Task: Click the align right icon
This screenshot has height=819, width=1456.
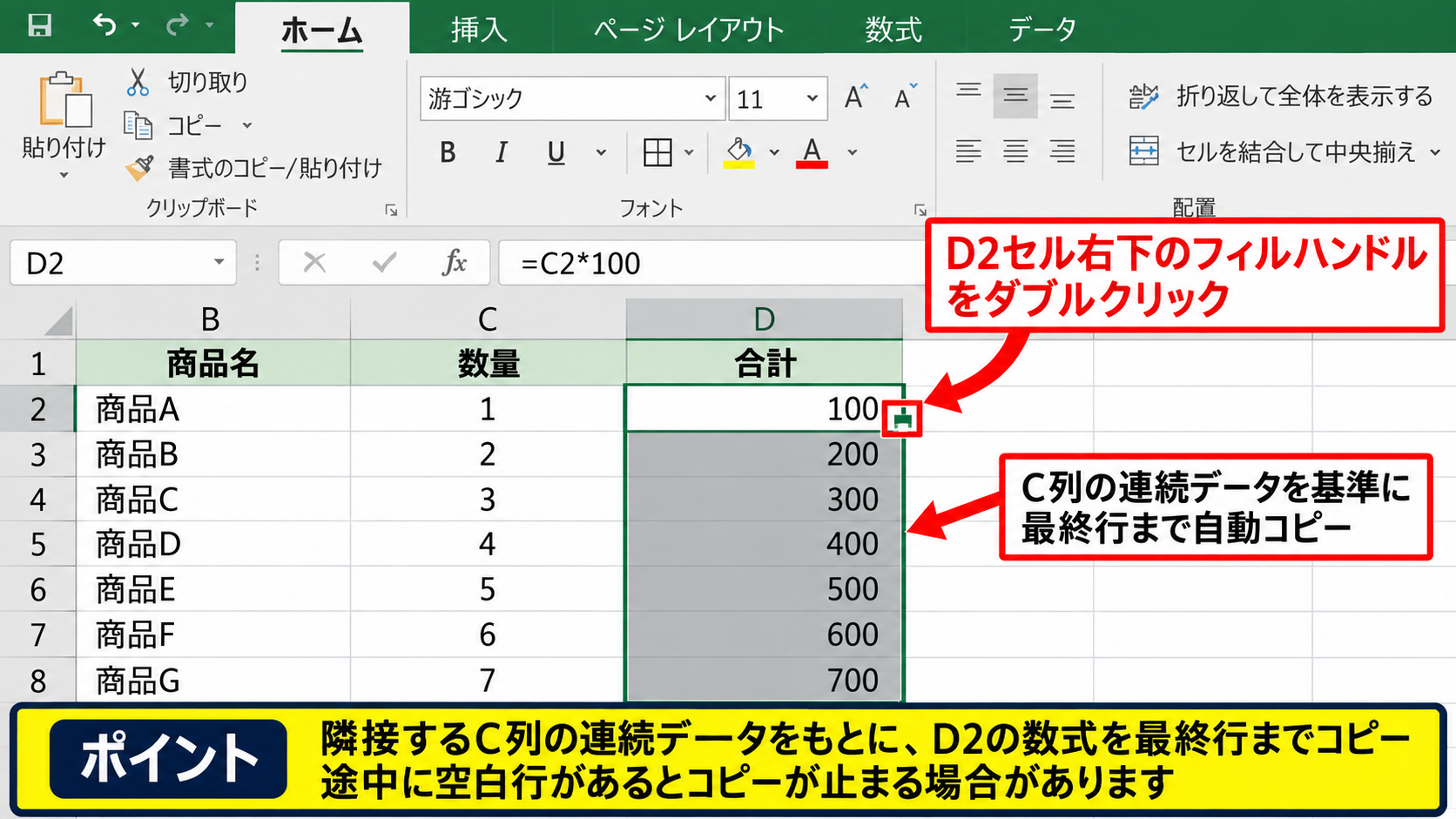Action: [1062, 151]
